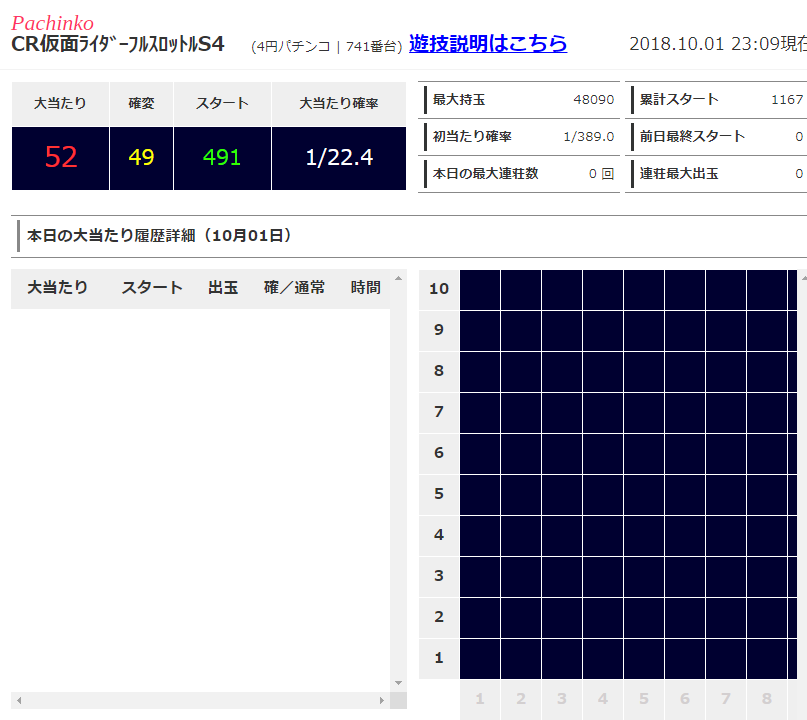The width and height of the screenshot is (807, 720).
Task: Click the 確／通常 column header
Action: tap(294, 287)
